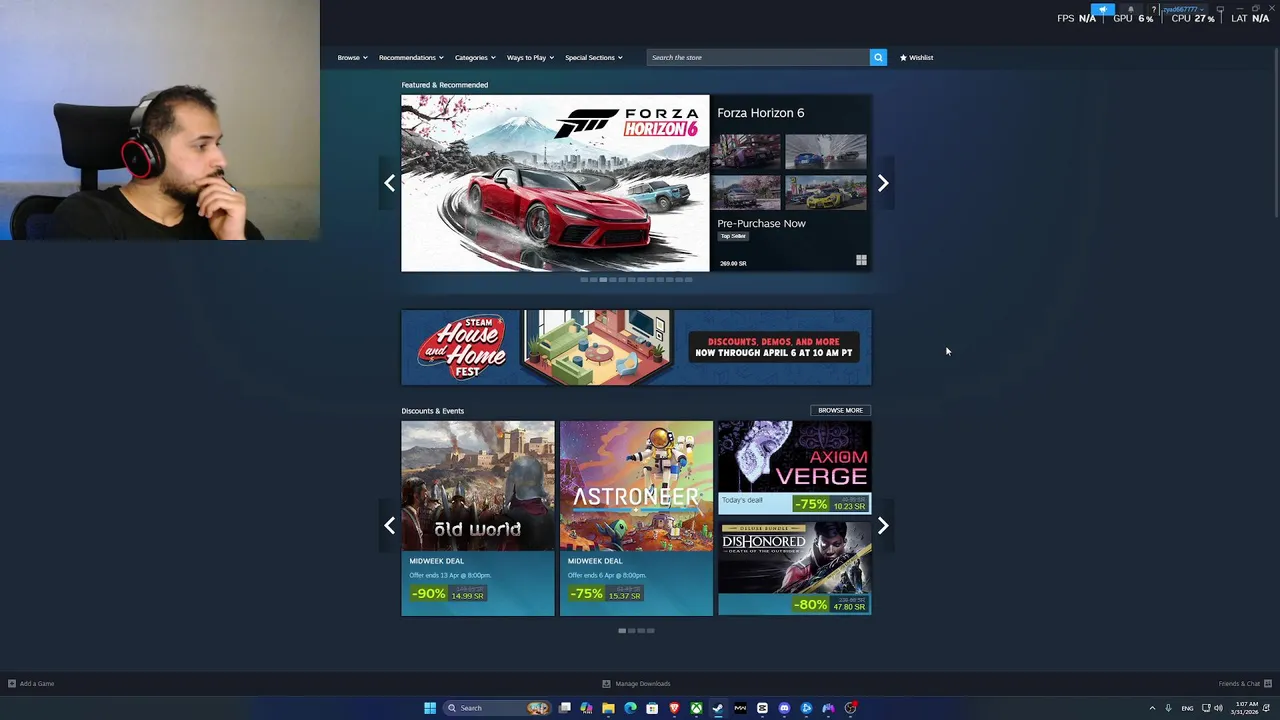Click the Steam help question mark icon
This screenshot has width=1280, height=720.
pos(1153,9)
